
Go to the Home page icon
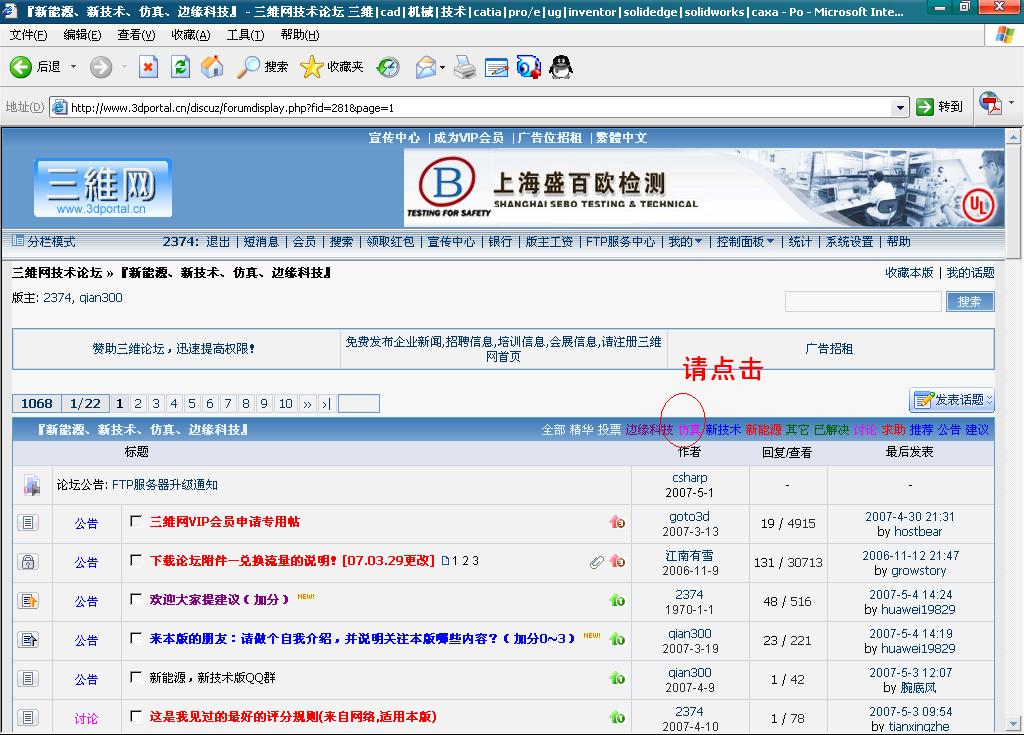(x=212, y=67)
